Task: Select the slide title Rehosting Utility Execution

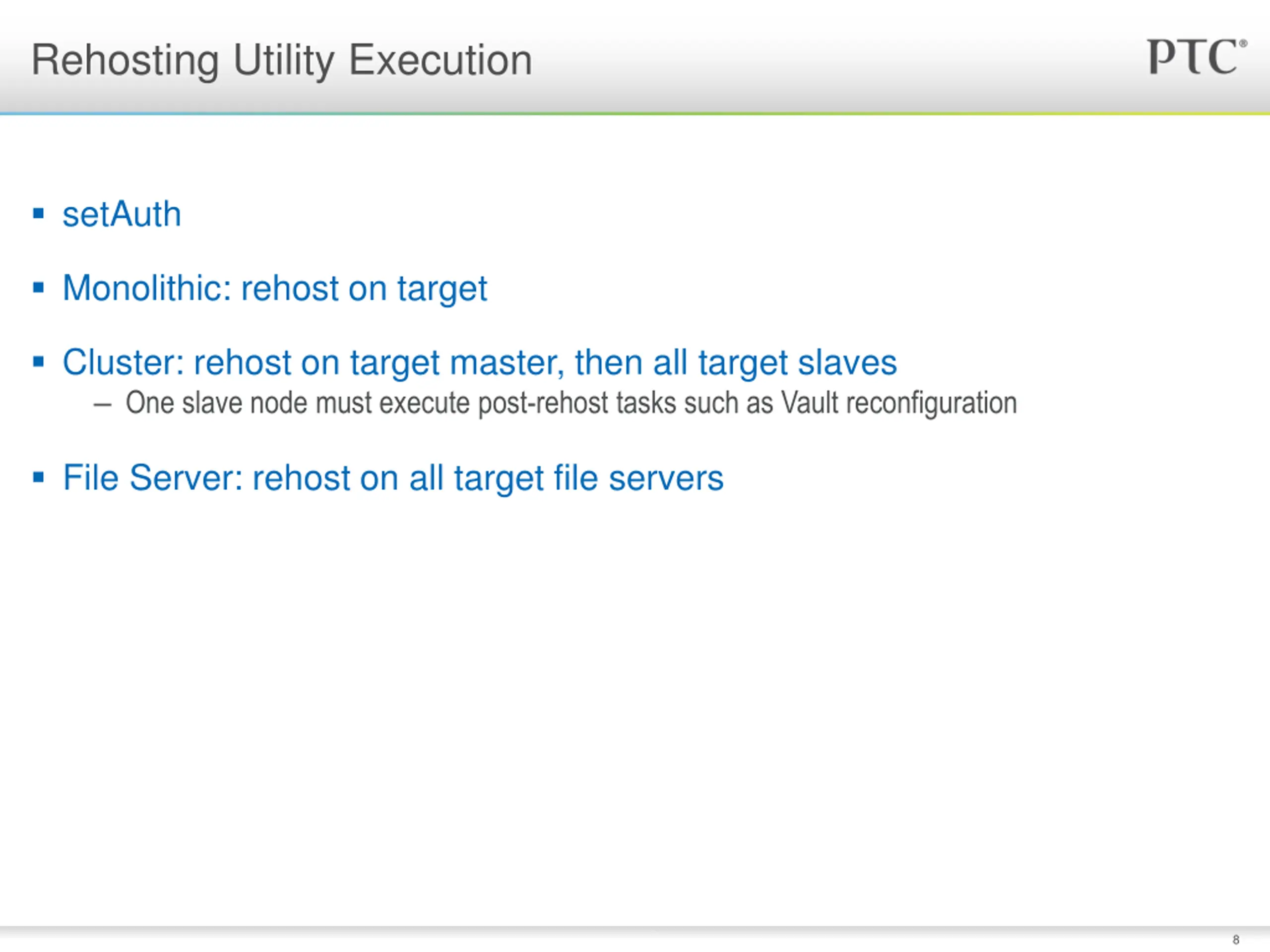Action: pyautogui.click(x=281, y=61)
